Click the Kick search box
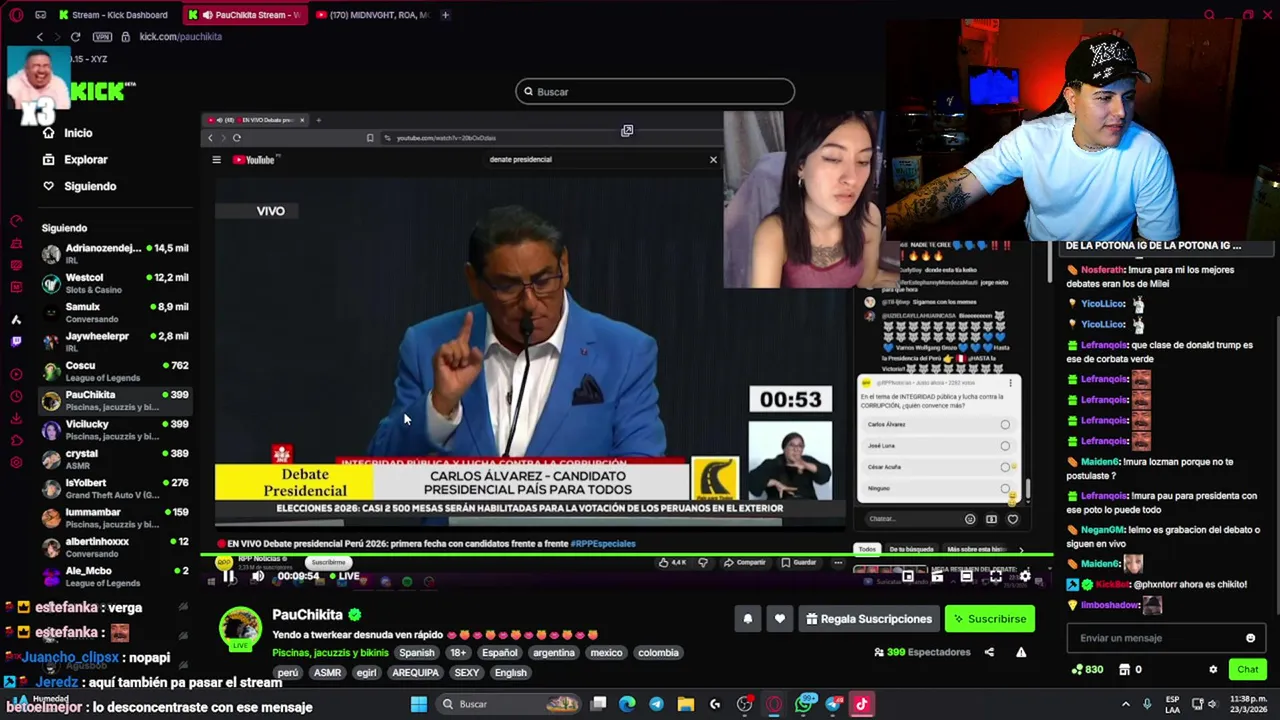Viewport: 1280px width, 720px height. coord(655,92)
